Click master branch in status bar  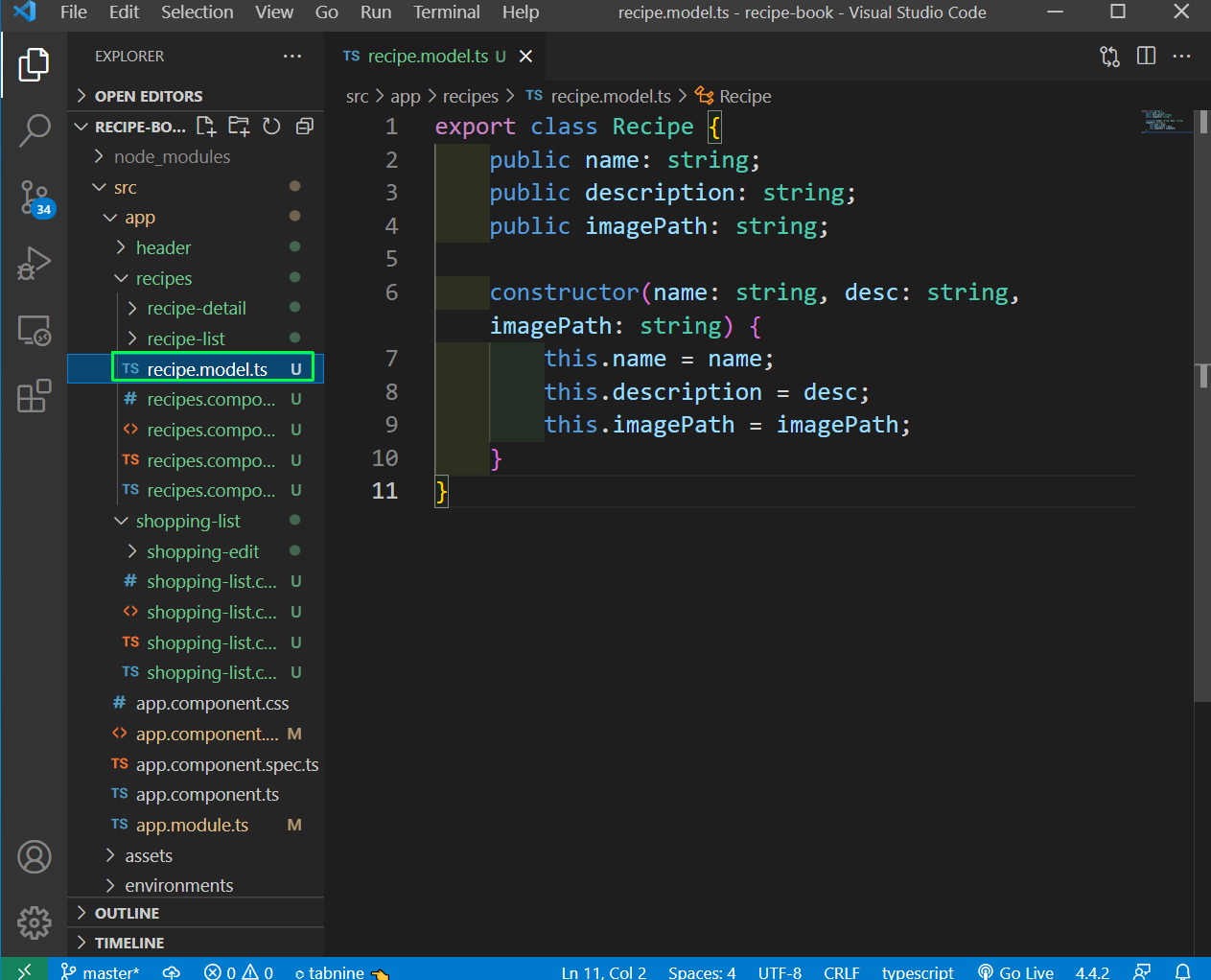pyautogui.click(x=100, y=971)
